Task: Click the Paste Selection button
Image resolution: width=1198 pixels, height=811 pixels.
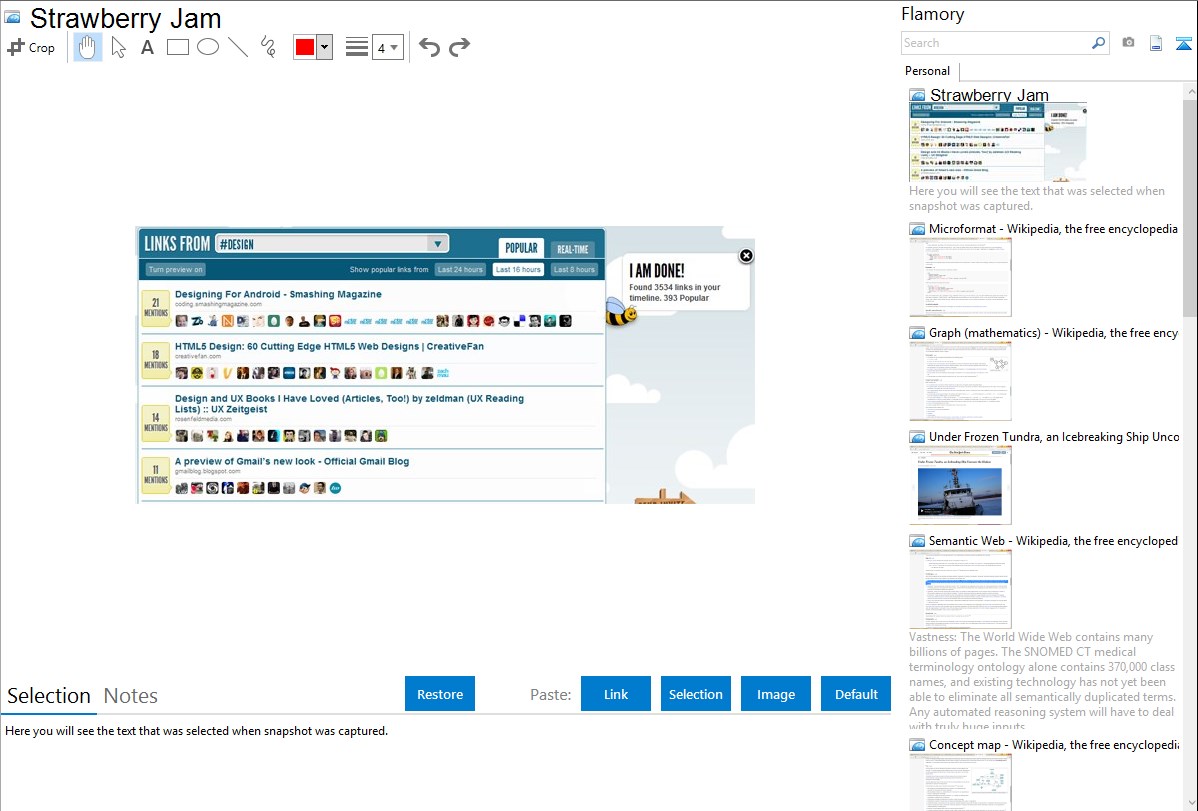Action: click(695, 694)
